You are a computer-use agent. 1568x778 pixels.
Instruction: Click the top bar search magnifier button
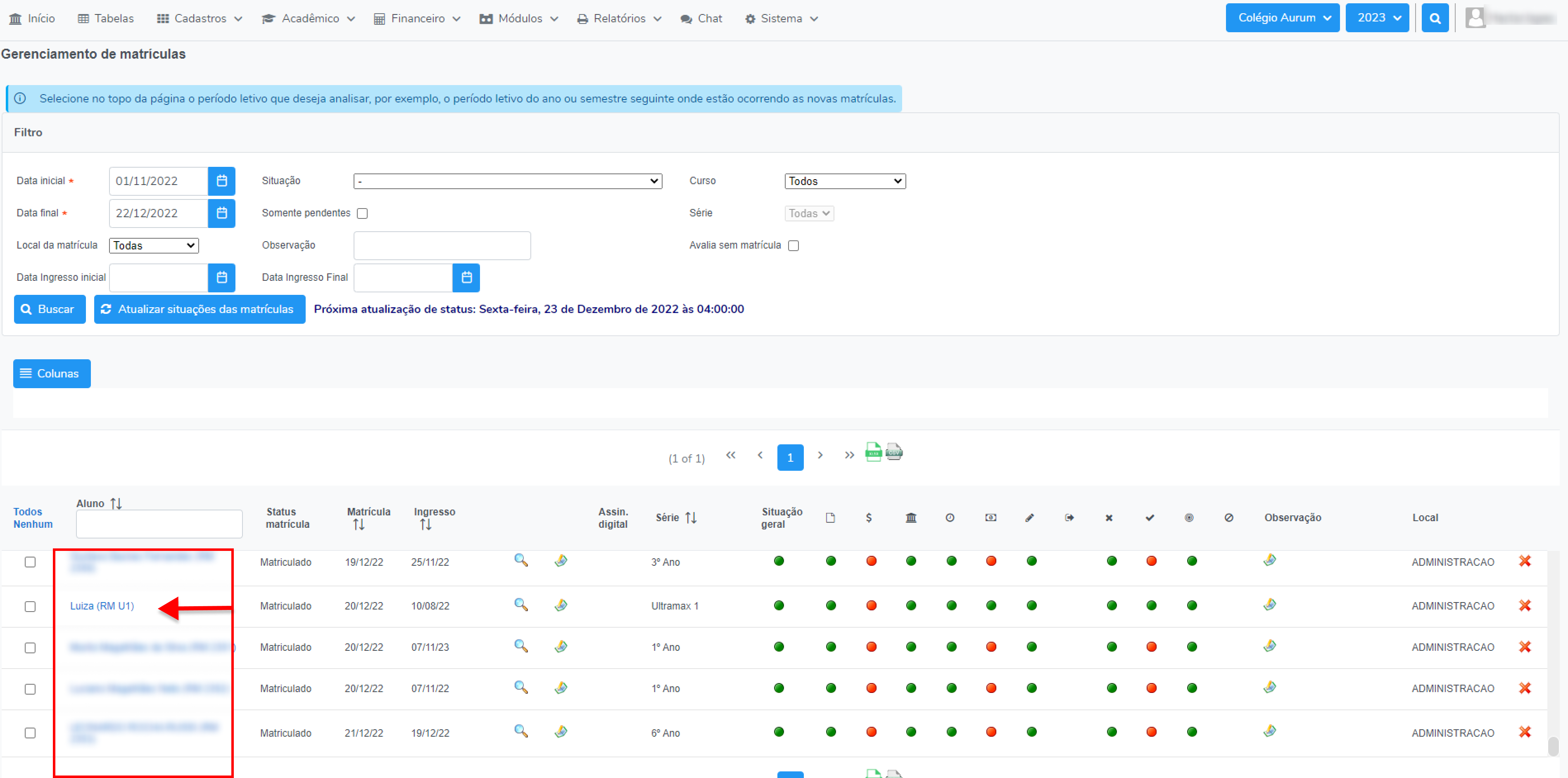(1435, 18)
